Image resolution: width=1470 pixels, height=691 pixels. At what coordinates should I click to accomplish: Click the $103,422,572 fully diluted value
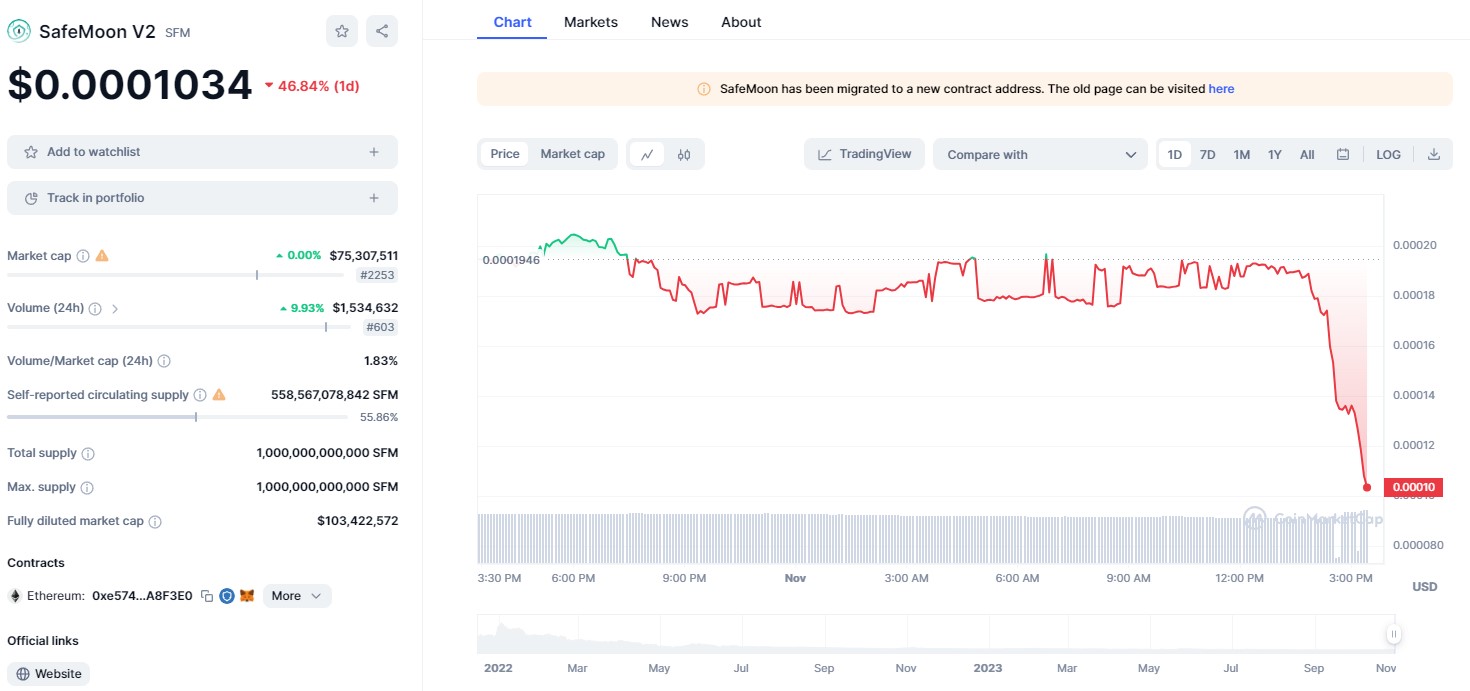(357, 521)
